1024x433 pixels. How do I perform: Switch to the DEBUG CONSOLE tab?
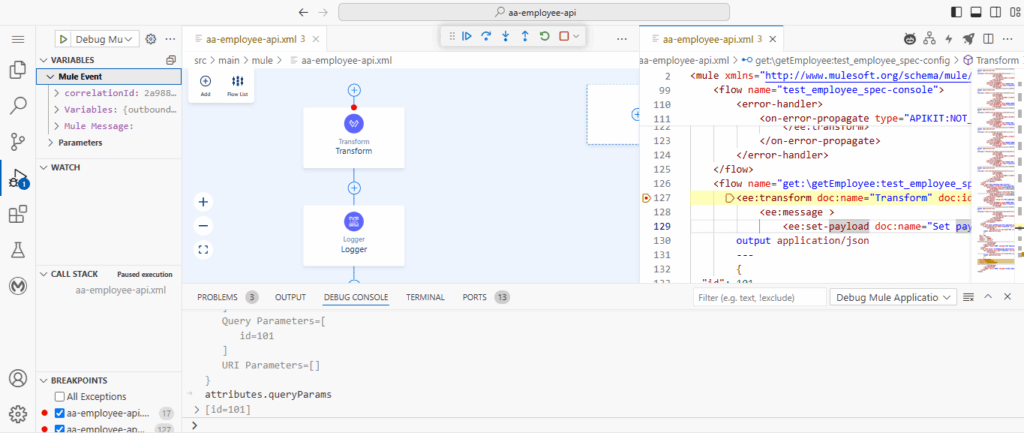356,297
